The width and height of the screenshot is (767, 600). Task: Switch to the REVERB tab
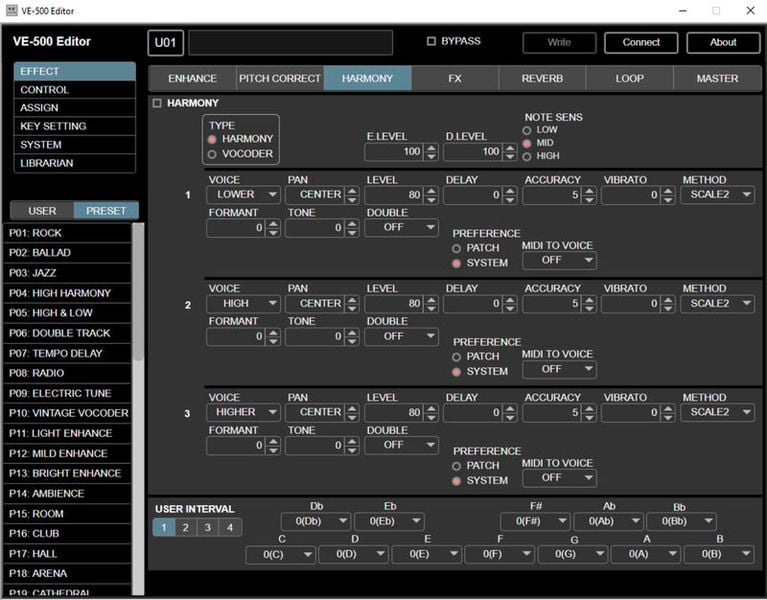(x=542, y=78)
